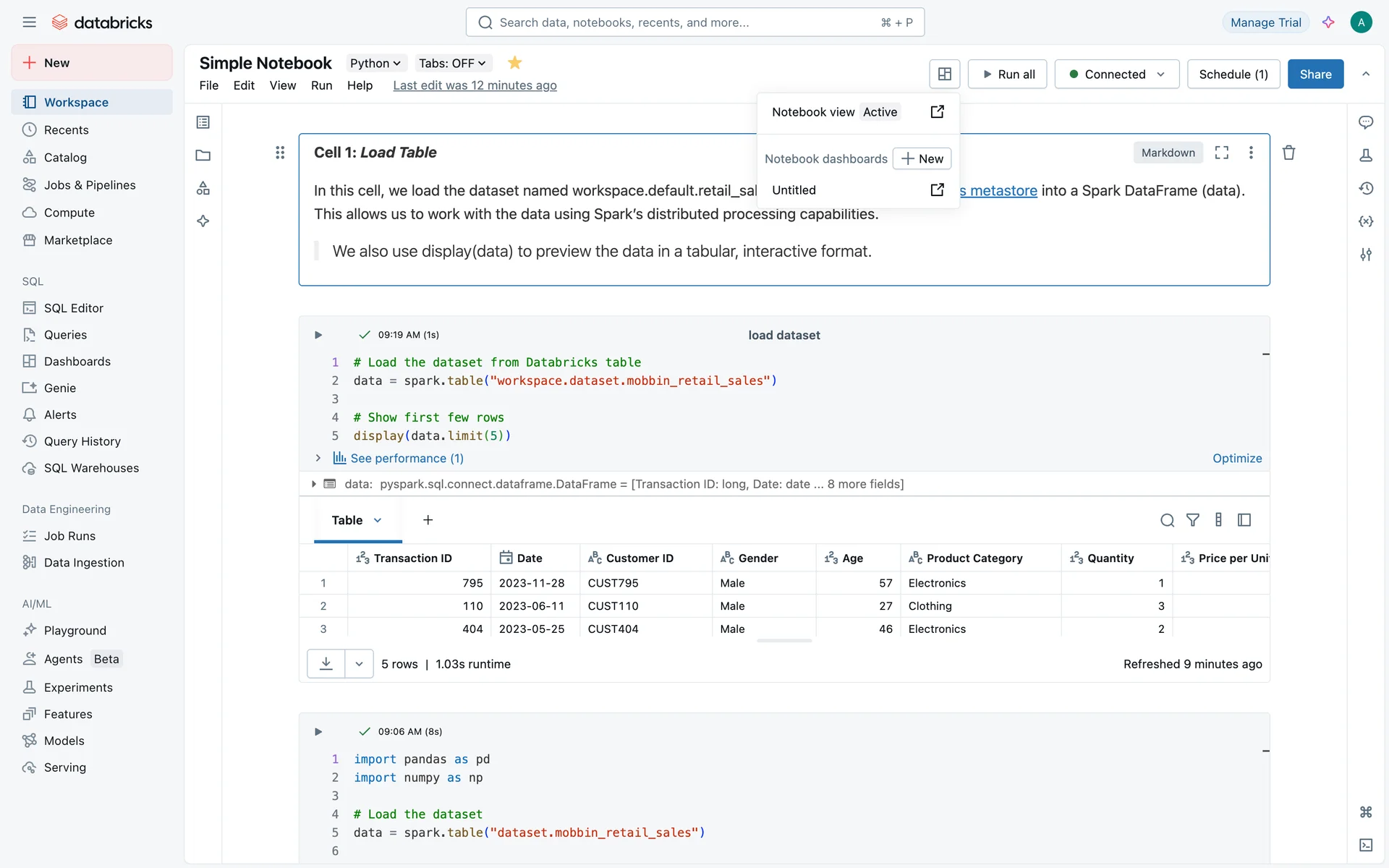Viewport: 1389px width, 868px height.
Task: Open the Databricks Assistant sparkle icon in the top bar
Action: (x=1328, y=22)
